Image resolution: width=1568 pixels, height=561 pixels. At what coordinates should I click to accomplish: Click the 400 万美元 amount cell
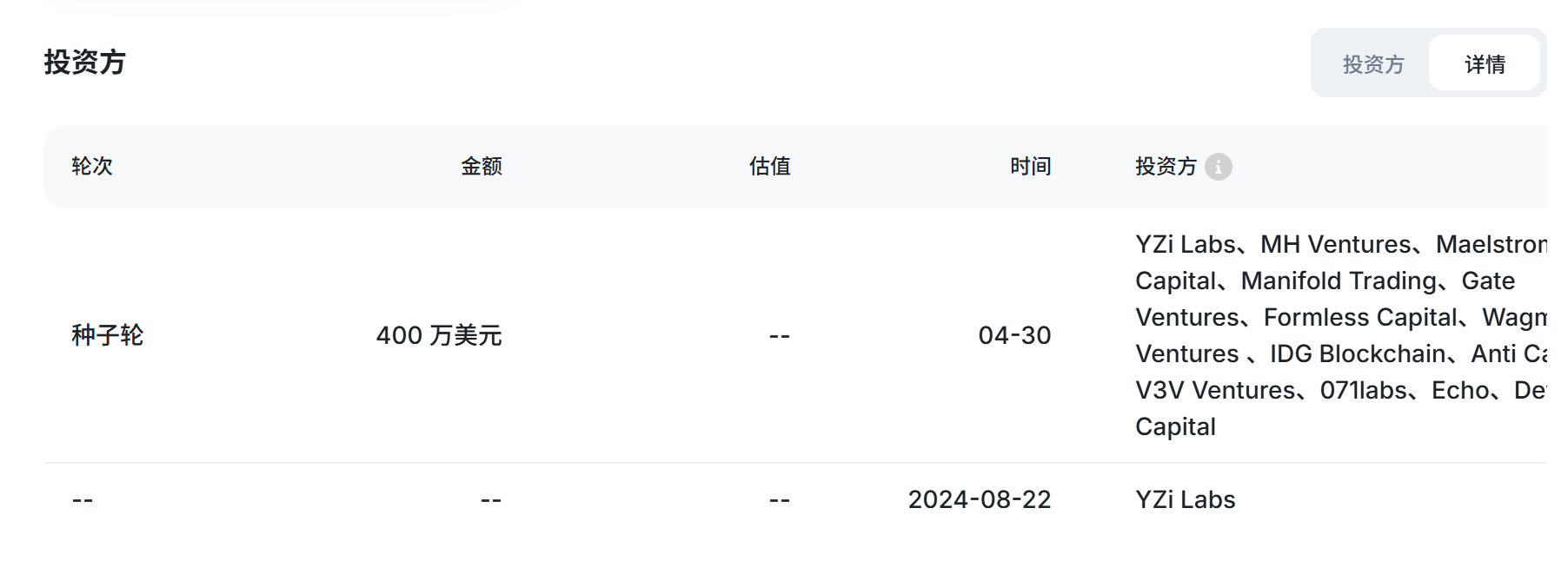tap(438, 335)
